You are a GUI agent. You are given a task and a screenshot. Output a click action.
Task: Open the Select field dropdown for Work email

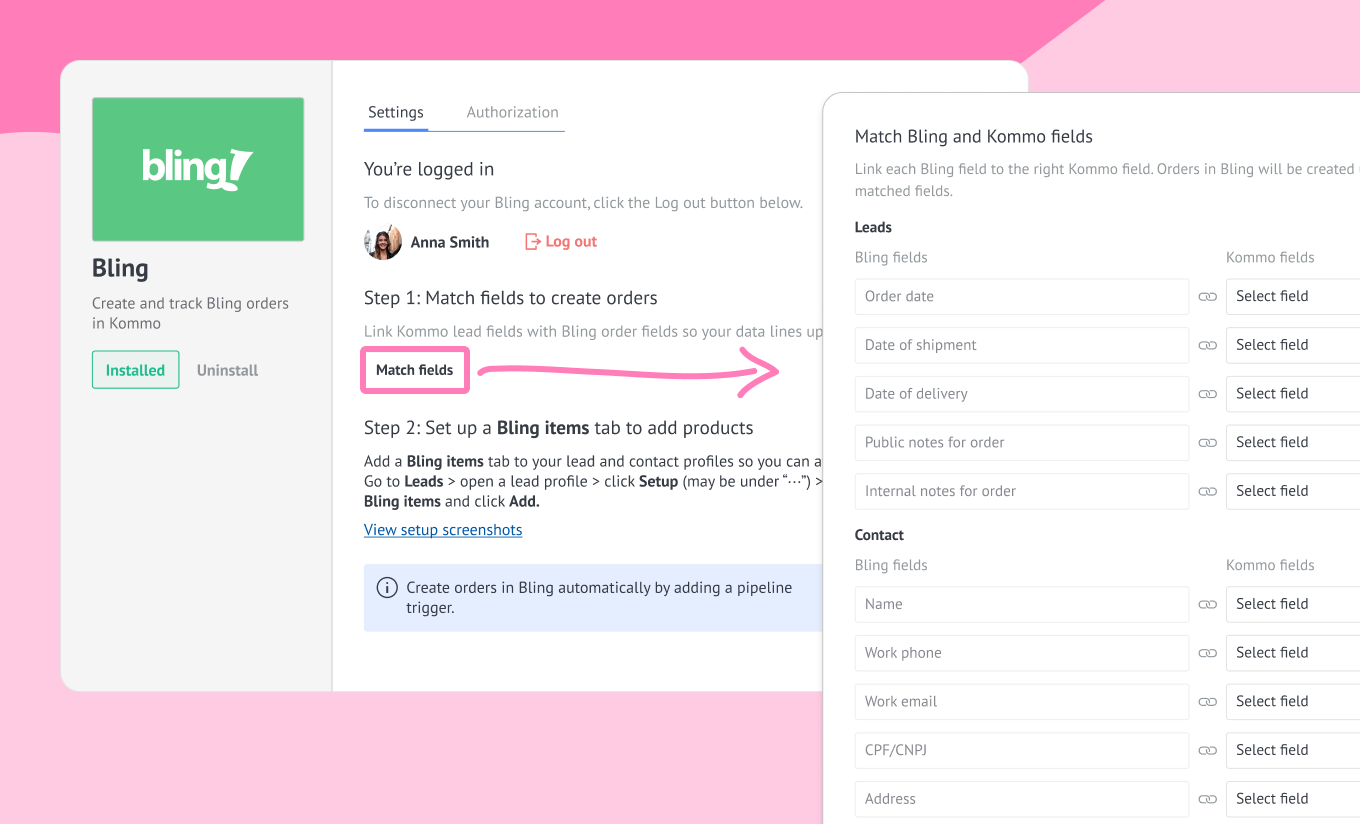pos(1292,702)
